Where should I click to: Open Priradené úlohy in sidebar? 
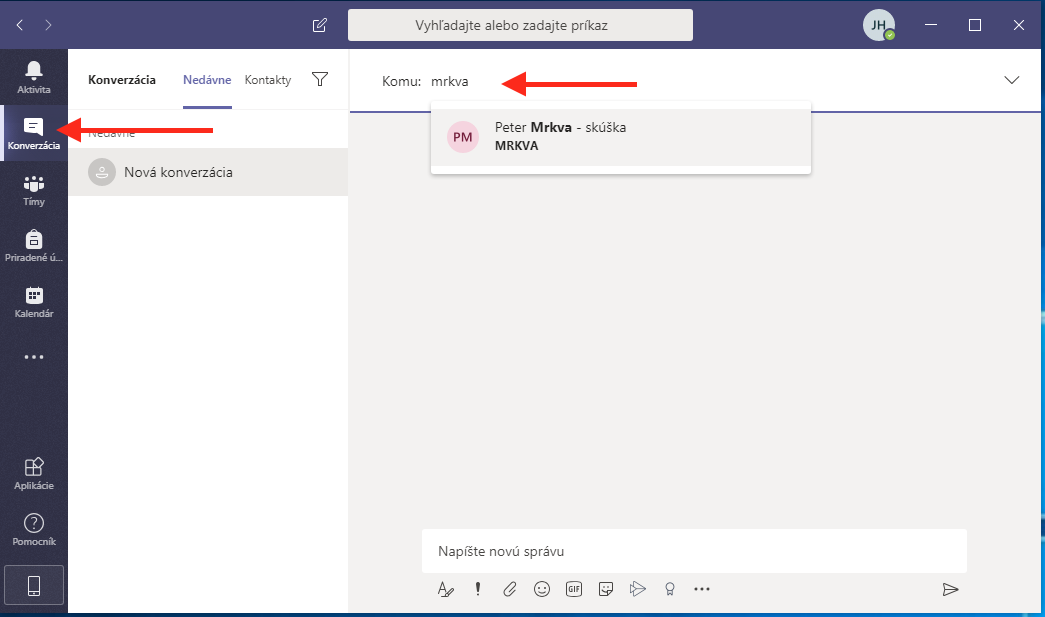[x=33, y=245]
